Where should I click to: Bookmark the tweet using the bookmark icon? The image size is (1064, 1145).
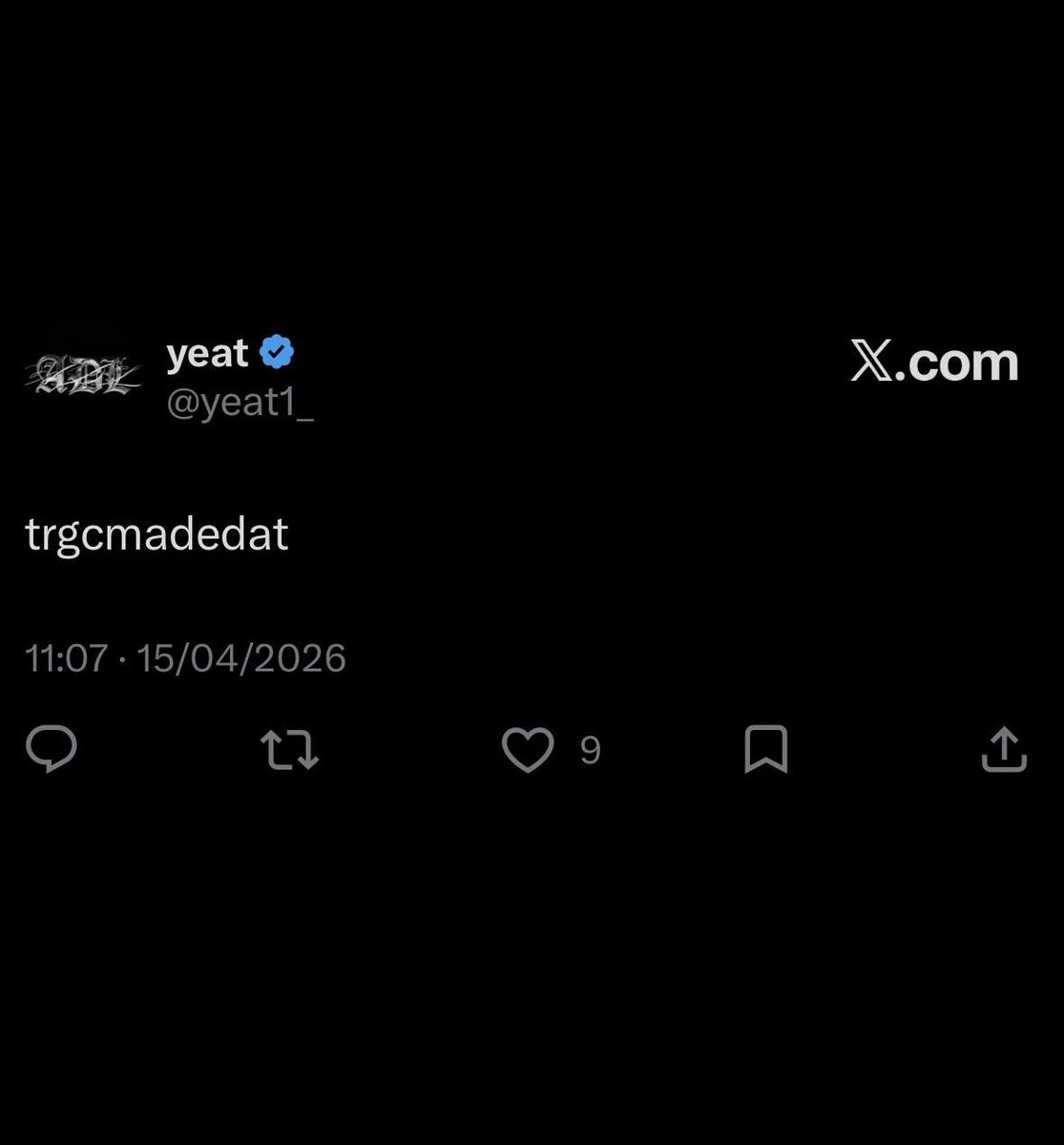pos(765,750)
